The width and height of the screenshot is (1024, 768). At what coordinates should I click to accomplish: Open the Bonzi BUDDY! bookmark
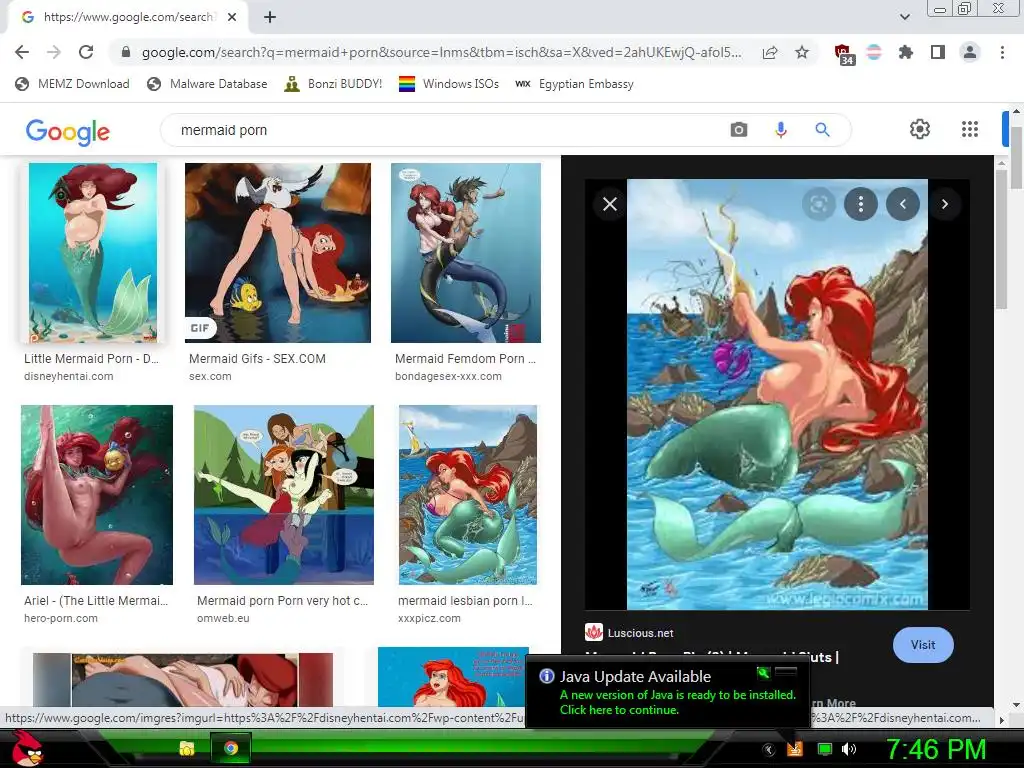(333, 84)
